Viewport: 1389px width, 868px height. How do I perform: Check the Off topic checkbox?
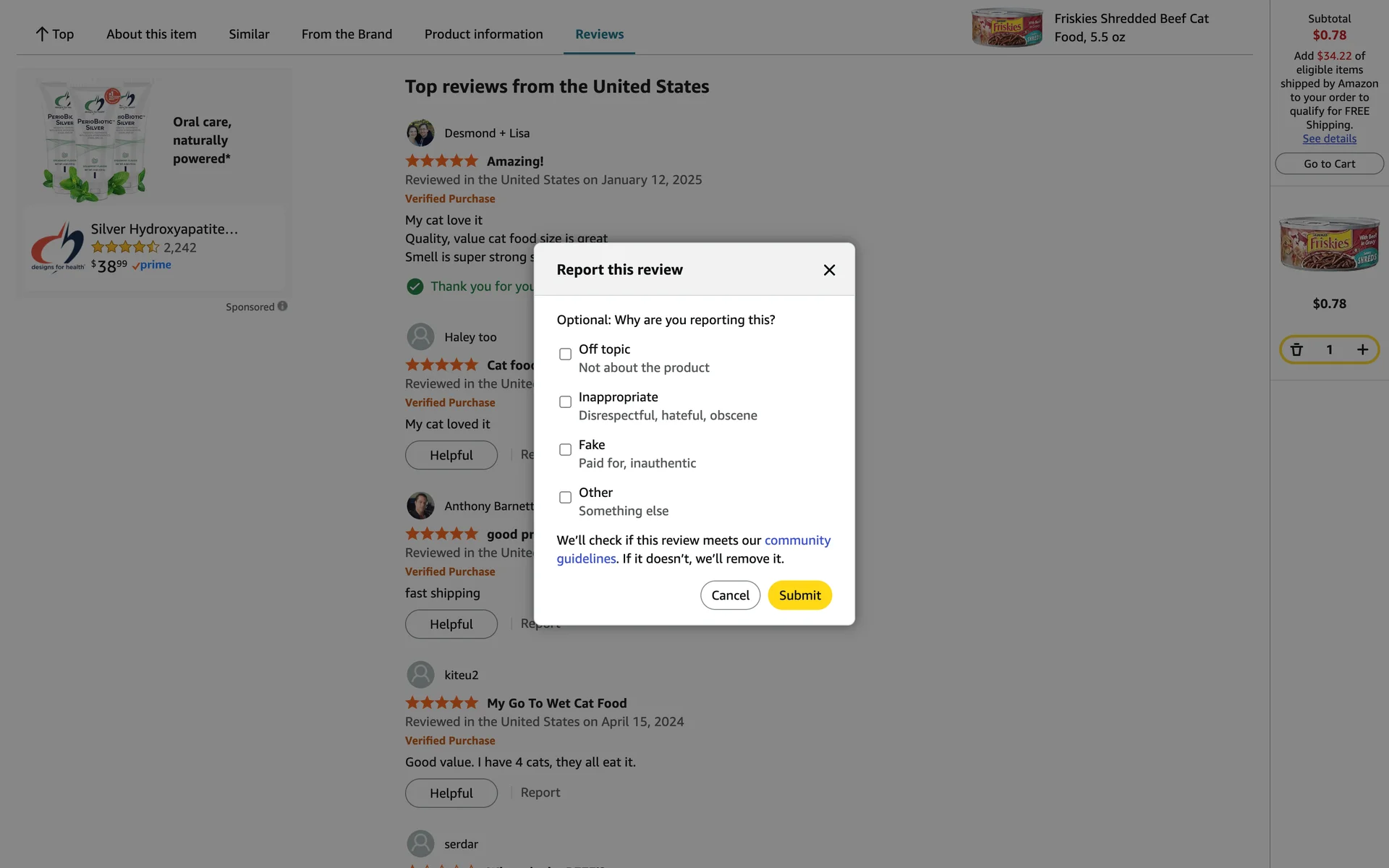565,354
